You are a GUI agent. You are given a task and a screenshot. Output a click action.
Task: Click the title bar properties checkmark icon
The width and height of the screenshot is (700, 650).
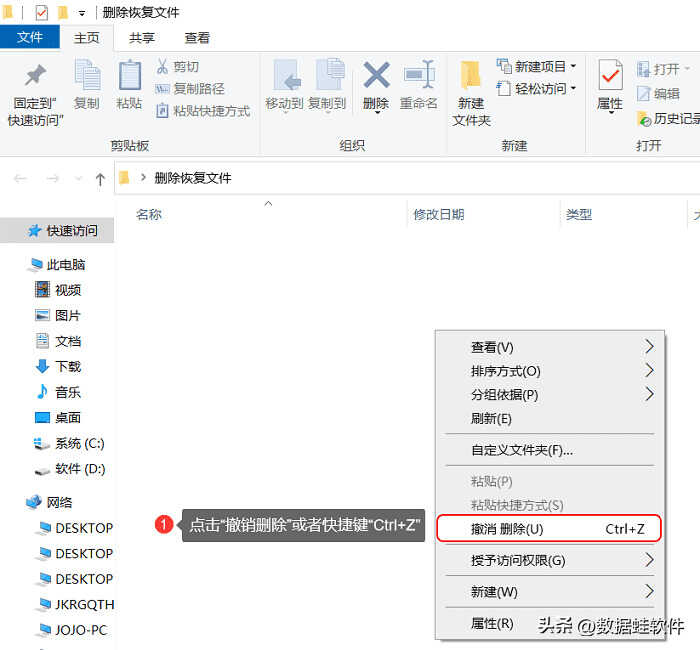tap(42, 12)
